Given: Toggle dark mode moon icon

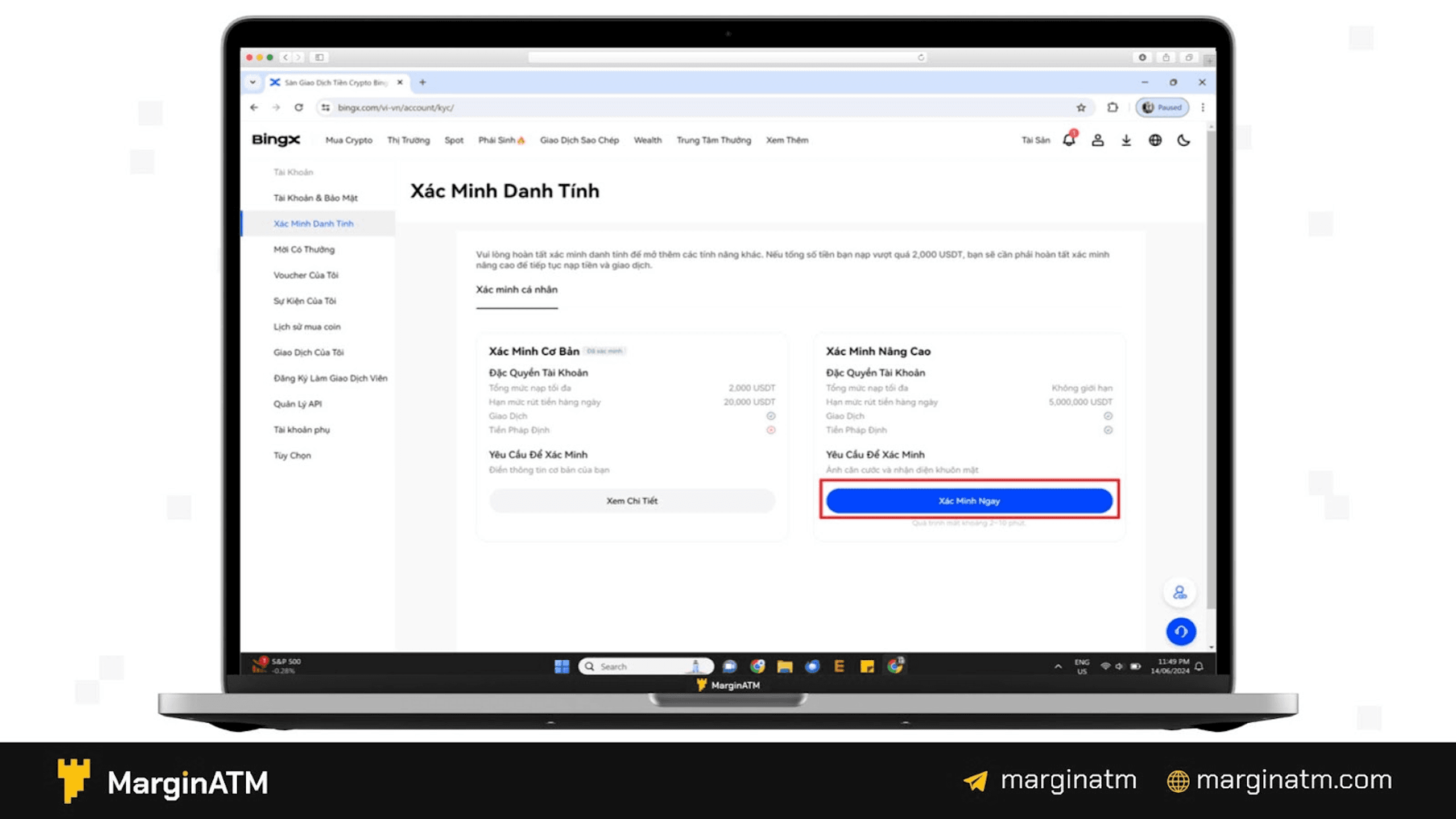Looking at the screenshot, I should point(1184,140).
